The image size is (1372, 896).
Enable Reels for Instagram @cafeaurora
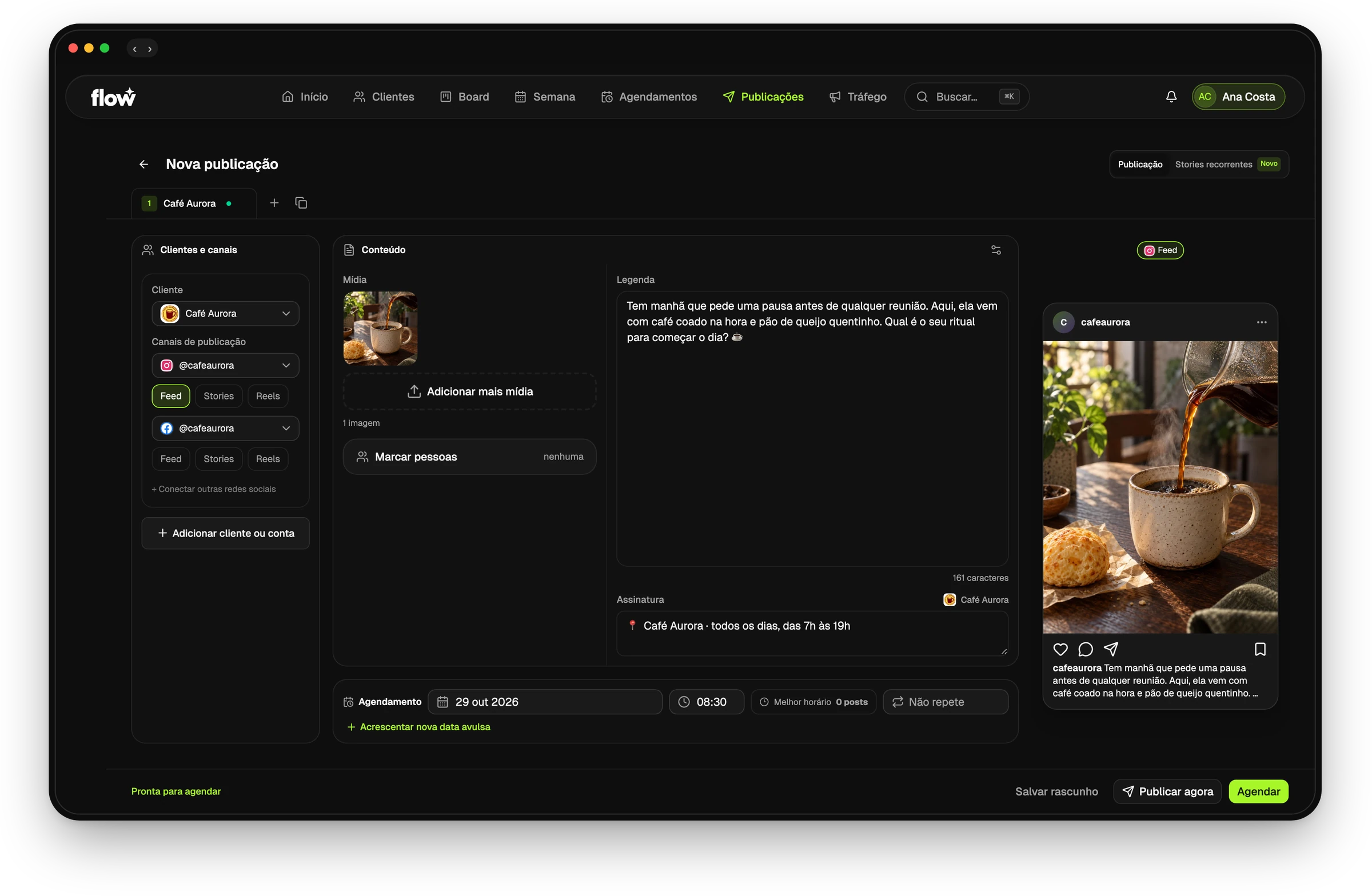pyautogui.click(x=268, y=396)
